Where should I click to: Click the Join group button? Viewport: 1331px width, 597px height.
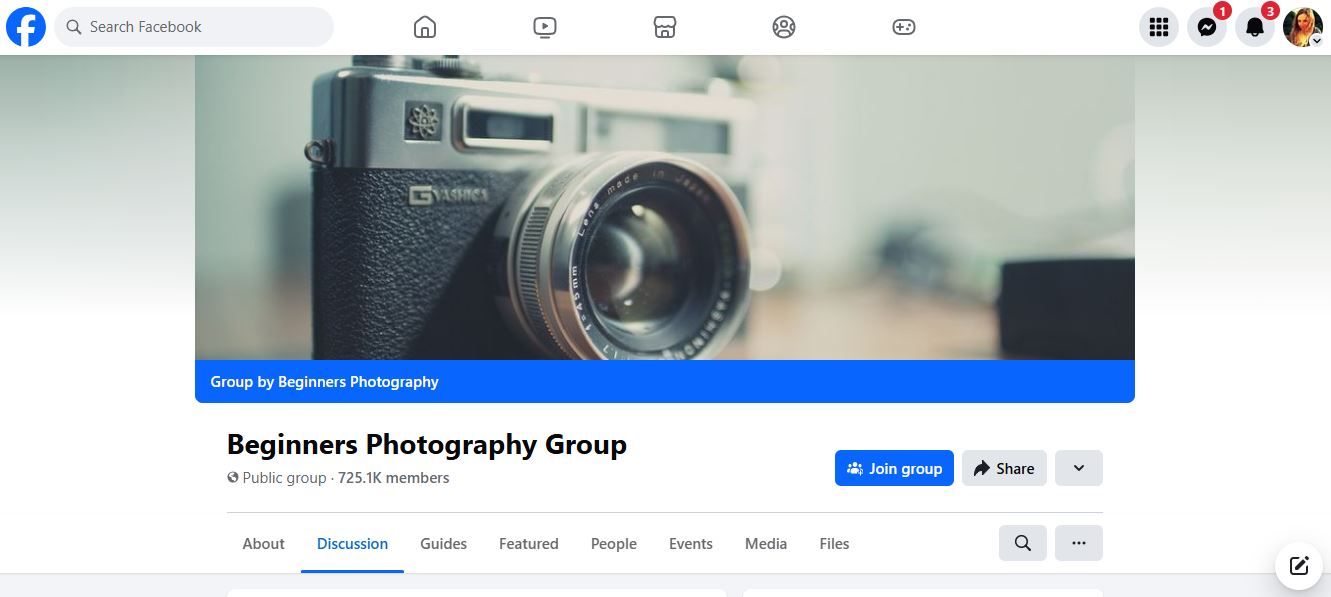(894, 468)
